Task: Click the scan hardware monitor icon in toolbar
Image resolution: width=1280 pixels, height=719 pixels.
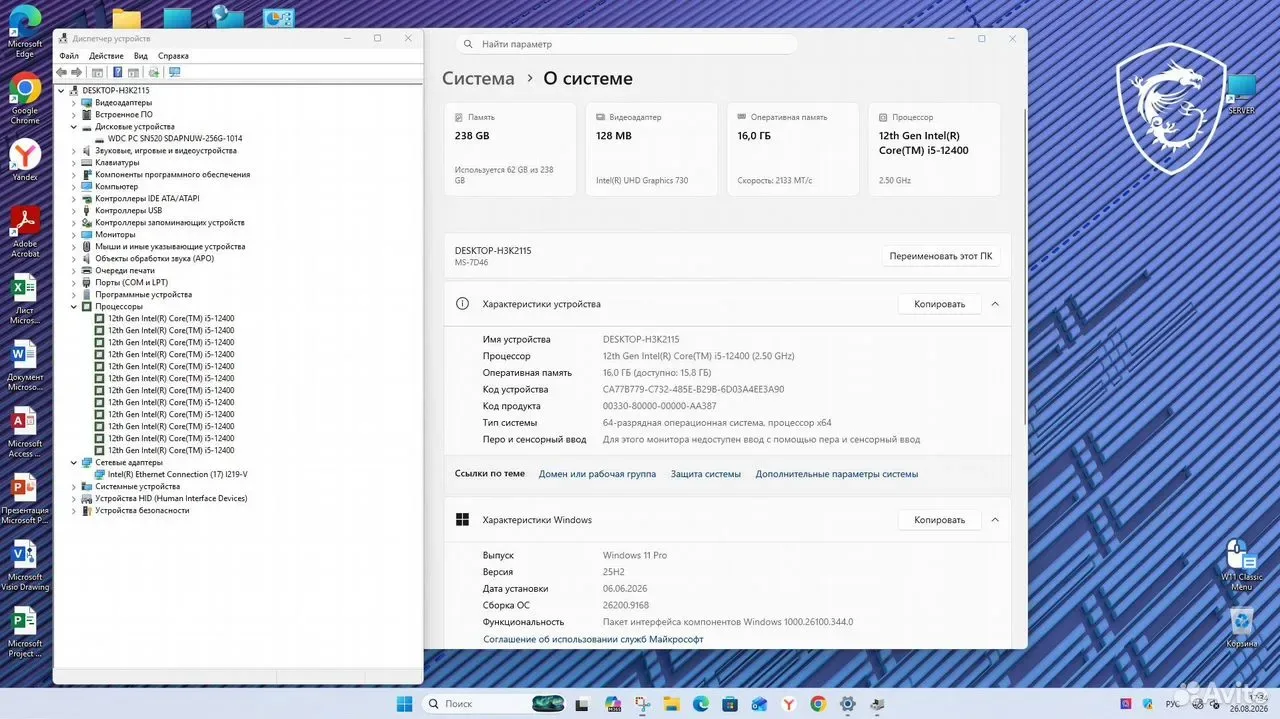Action: point(175,72)
